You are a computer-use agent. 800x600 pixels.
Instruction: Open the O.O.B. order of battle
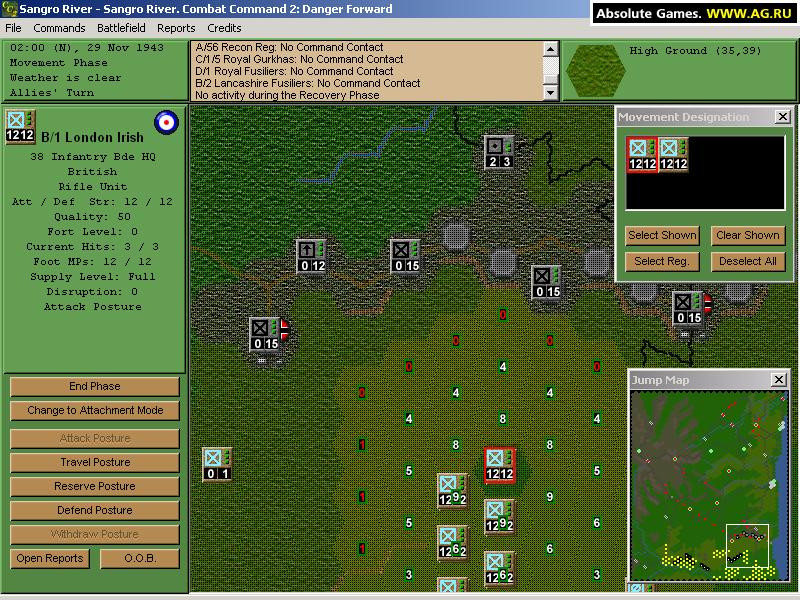pyautogui.click(x=140, y=558)
